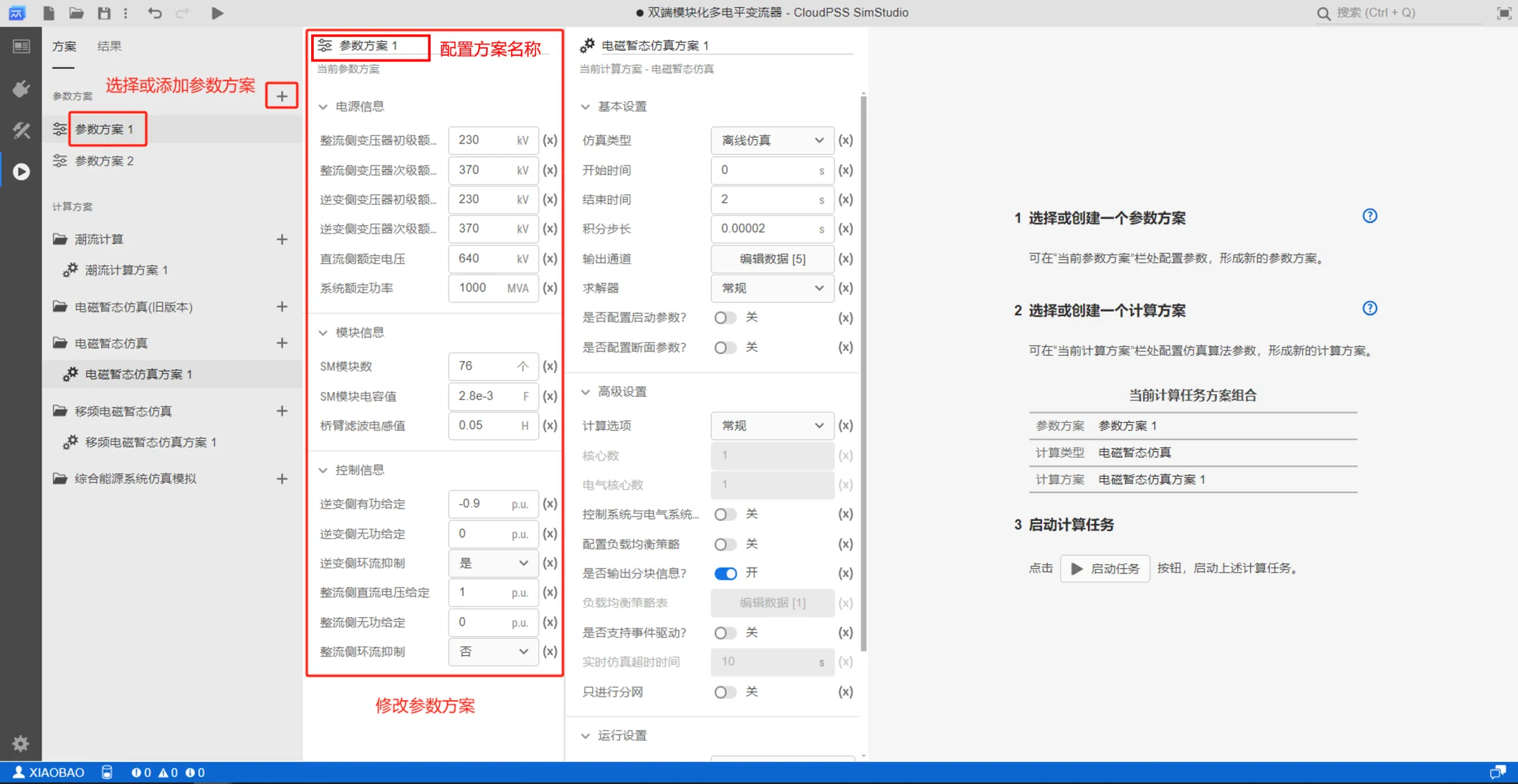1518x784 pixels.
Task: Toggle fullscreen mode icon at top right
Action: [x=1504, y=13]
